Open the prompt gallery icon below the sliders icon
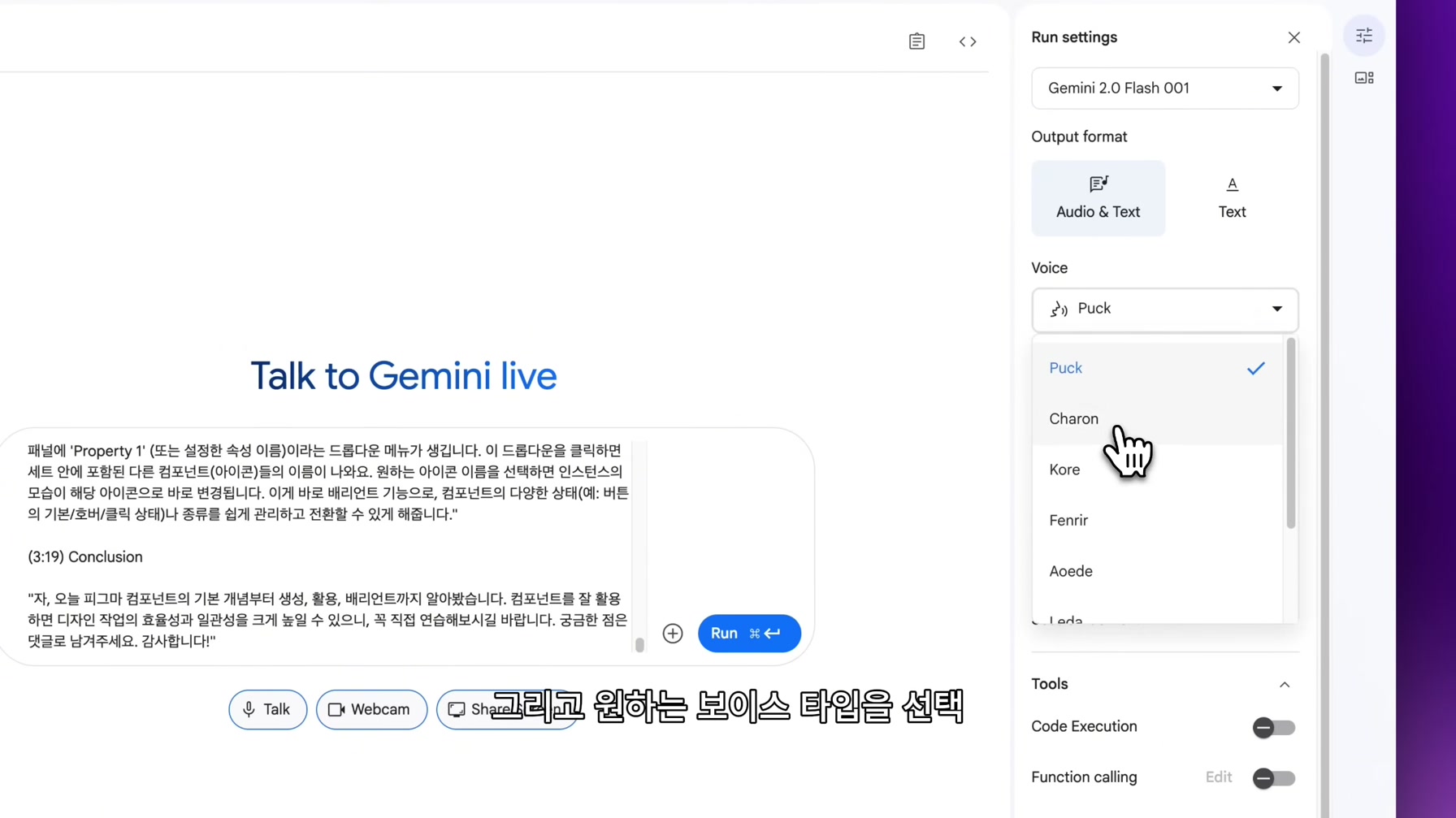The image size is (1456, 818). (1363, 78)
